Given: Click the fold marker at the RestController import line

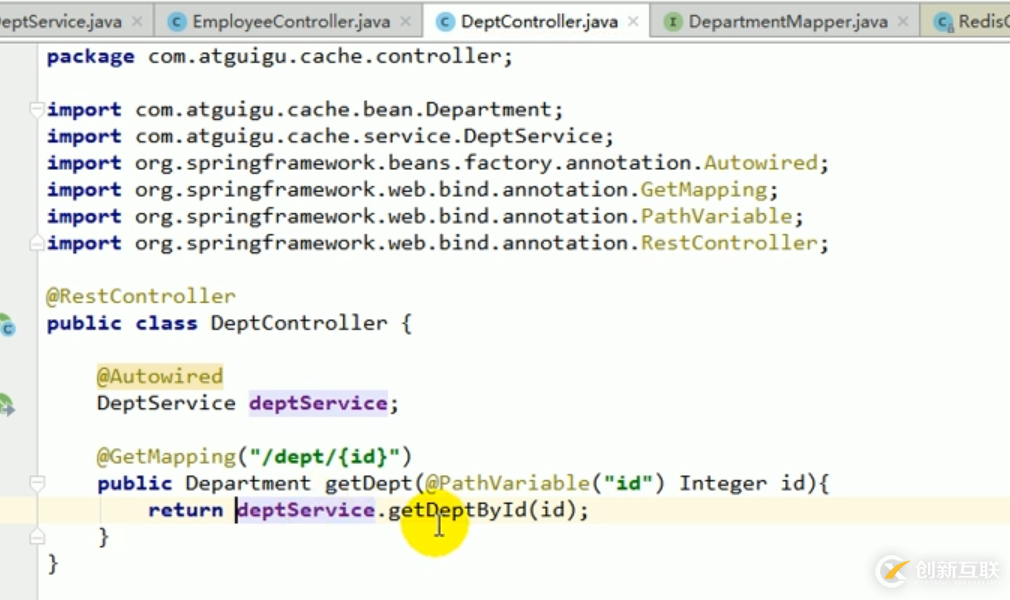Looking at the screenshot, I should 37,243.
